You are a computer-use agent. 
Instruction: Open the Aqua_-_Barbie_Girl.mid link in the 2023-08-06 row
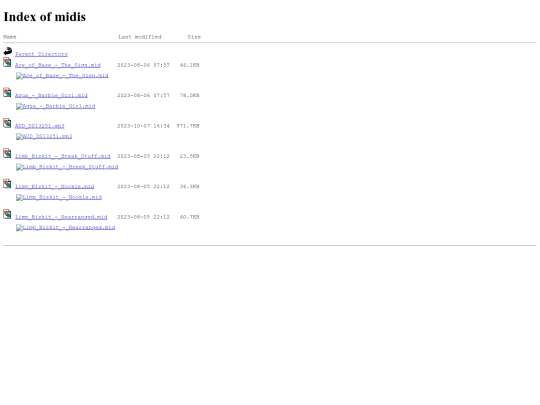point(51,95)
